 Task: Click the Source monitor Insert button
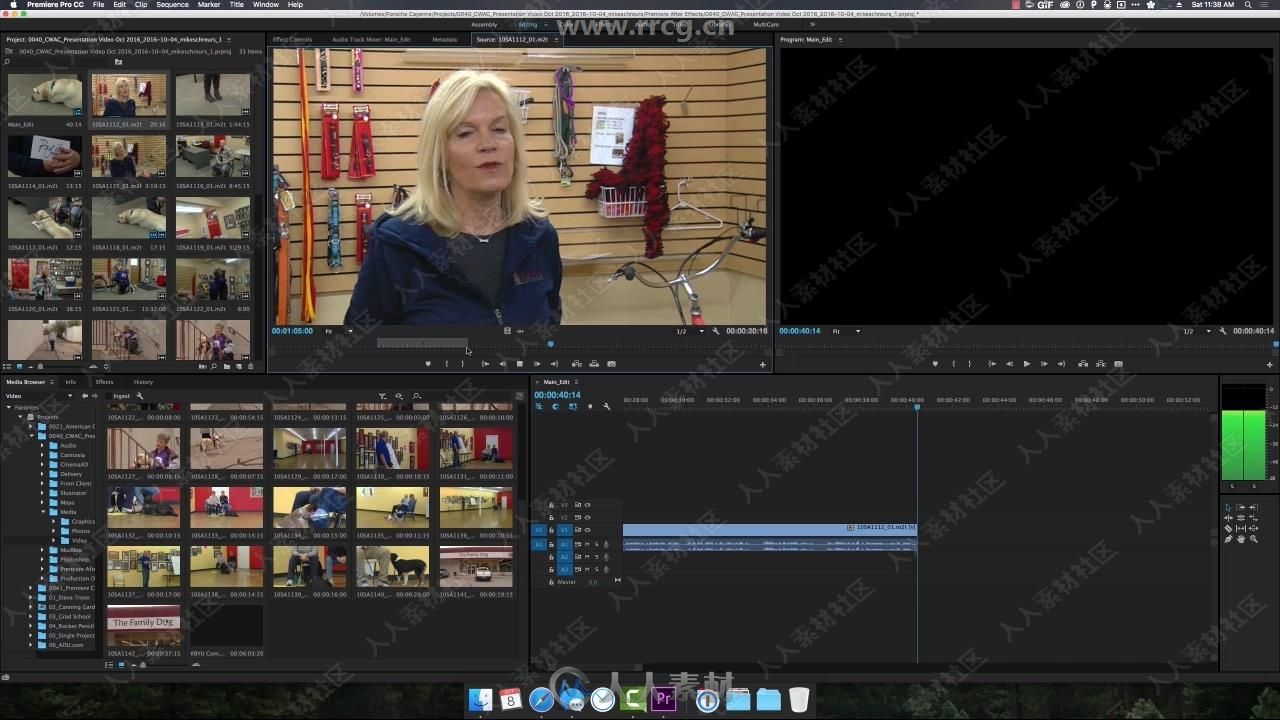[577, 364]
